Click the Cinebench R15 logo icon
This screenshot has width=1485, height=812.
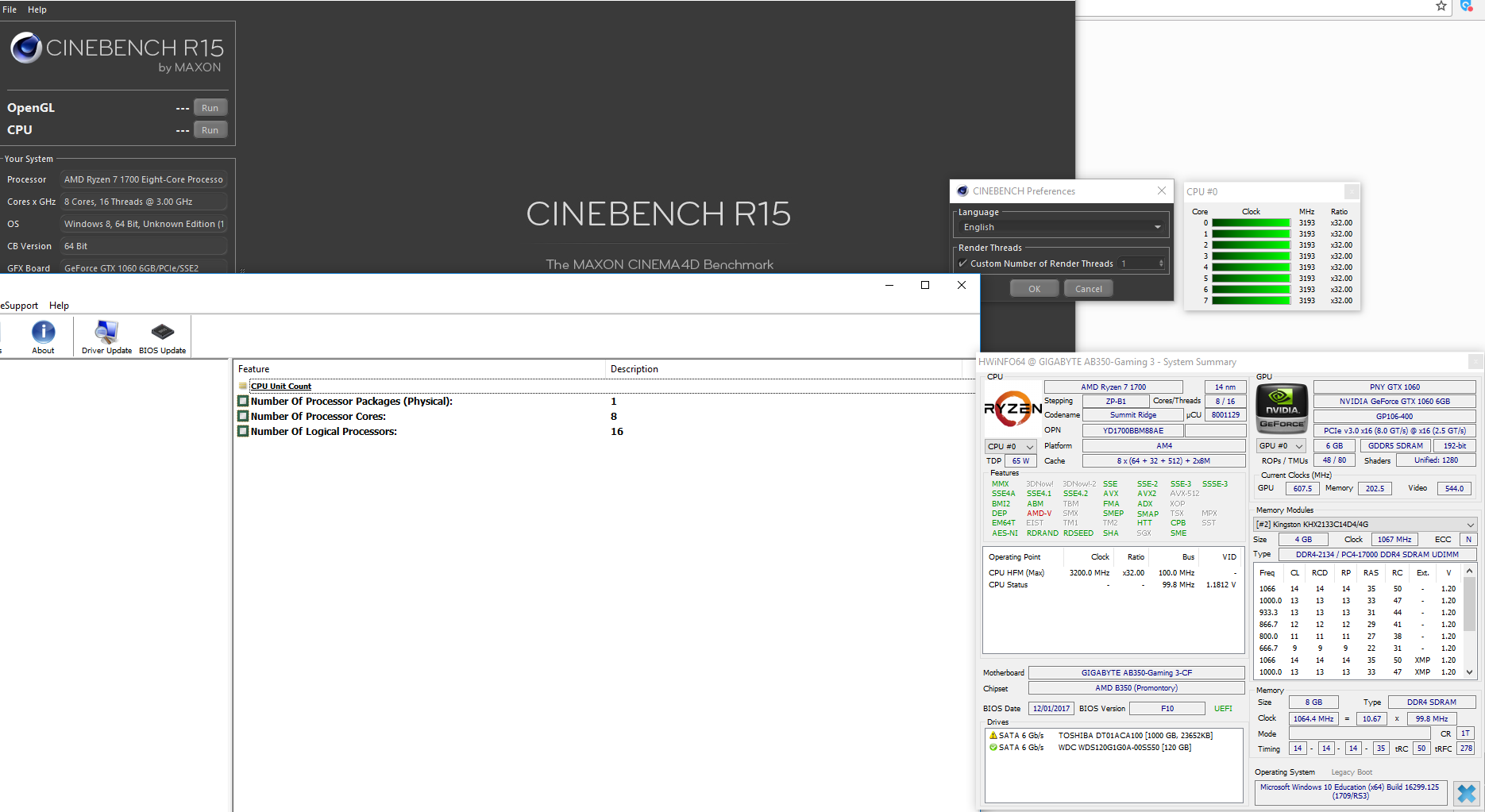click(26, 48)
